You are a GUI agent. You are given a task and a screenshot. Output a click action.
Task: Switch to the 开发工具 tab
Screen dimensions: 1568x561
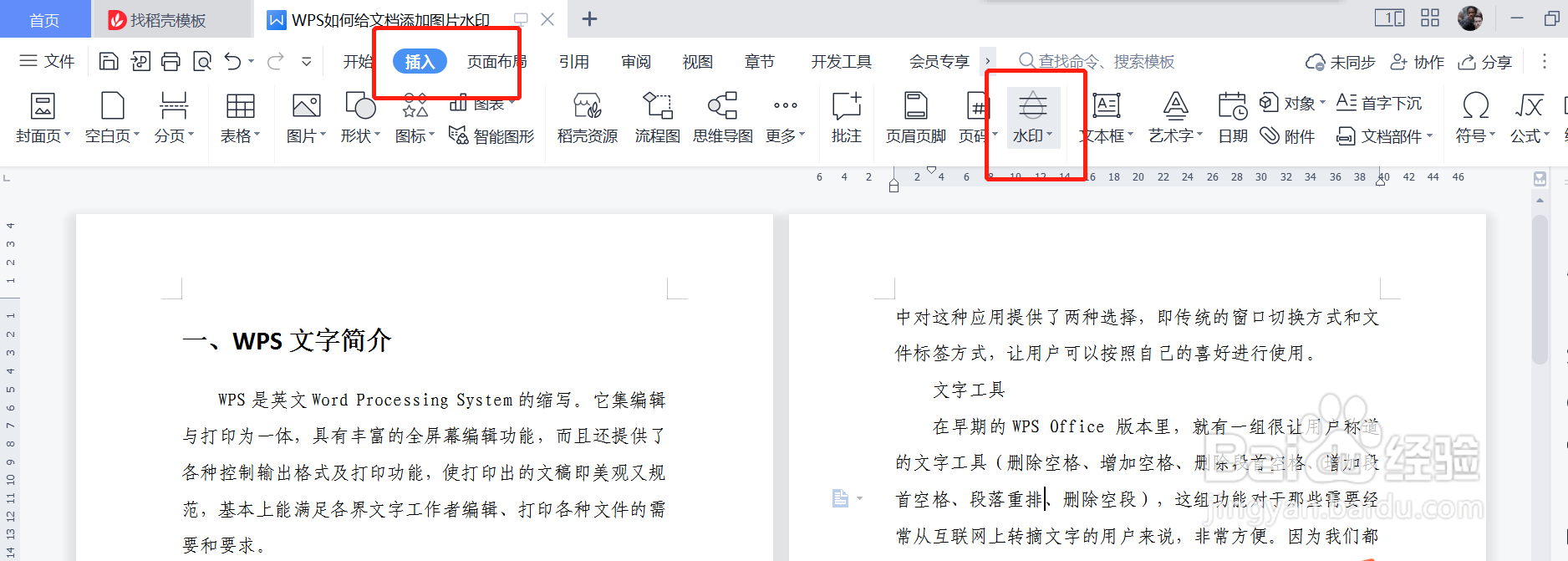841,61
